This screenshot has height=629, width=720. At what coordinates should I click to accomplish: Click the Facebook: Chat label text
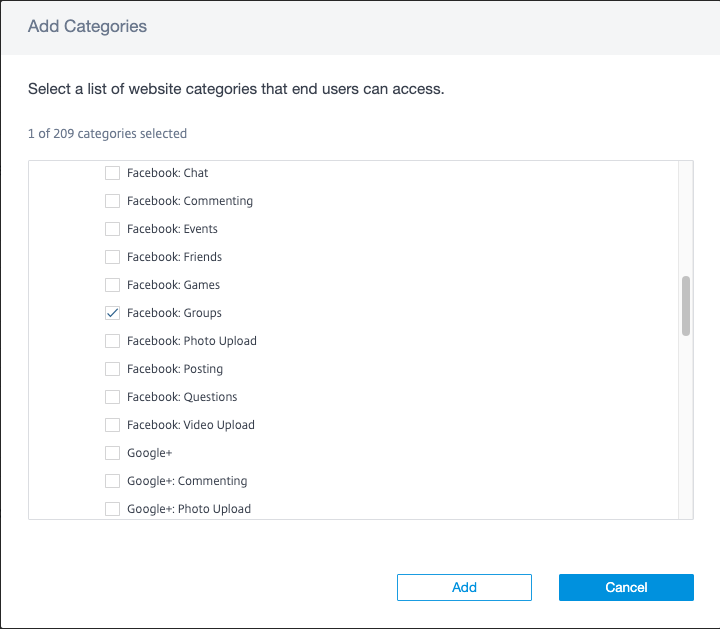coord(167,173)
